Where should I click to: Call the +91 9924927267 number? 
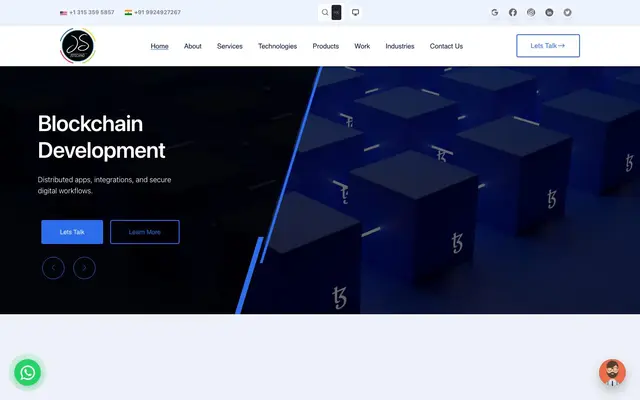click(158, 13)
